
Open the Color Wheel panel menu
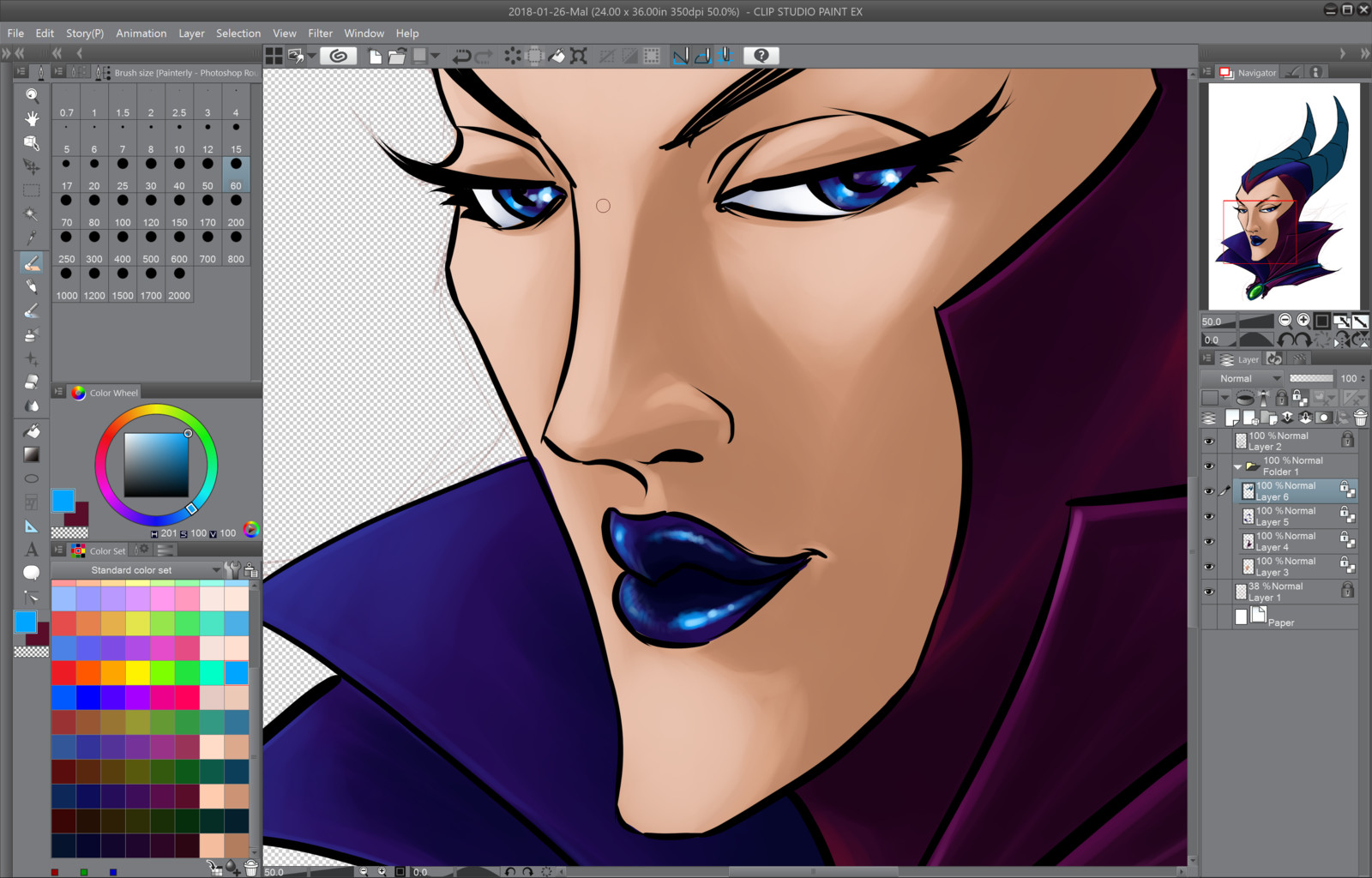58,392
